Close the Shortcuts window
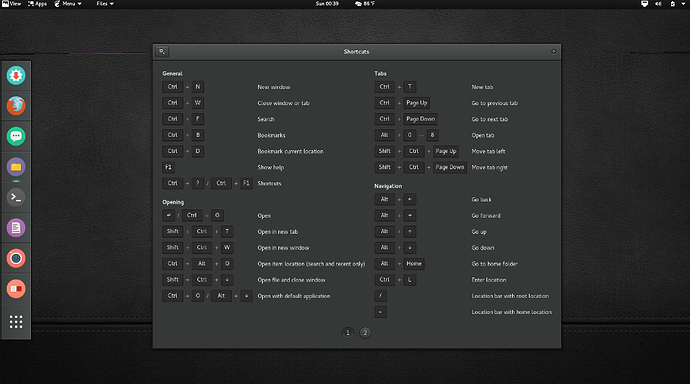Screen dimensions: 690x384 [x=554, y=51]
